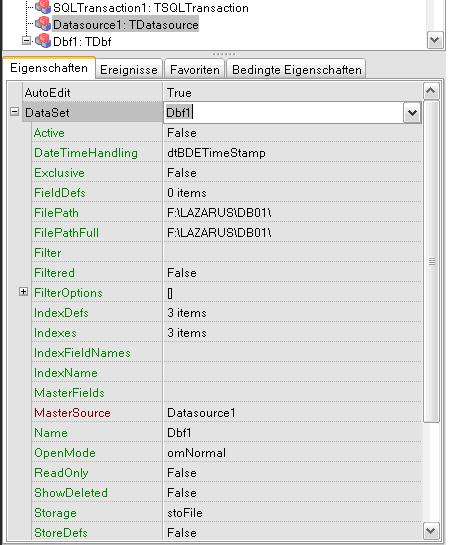Open the Favoriten tab
This screenshot has width=452, height=545.
point(195,70)
